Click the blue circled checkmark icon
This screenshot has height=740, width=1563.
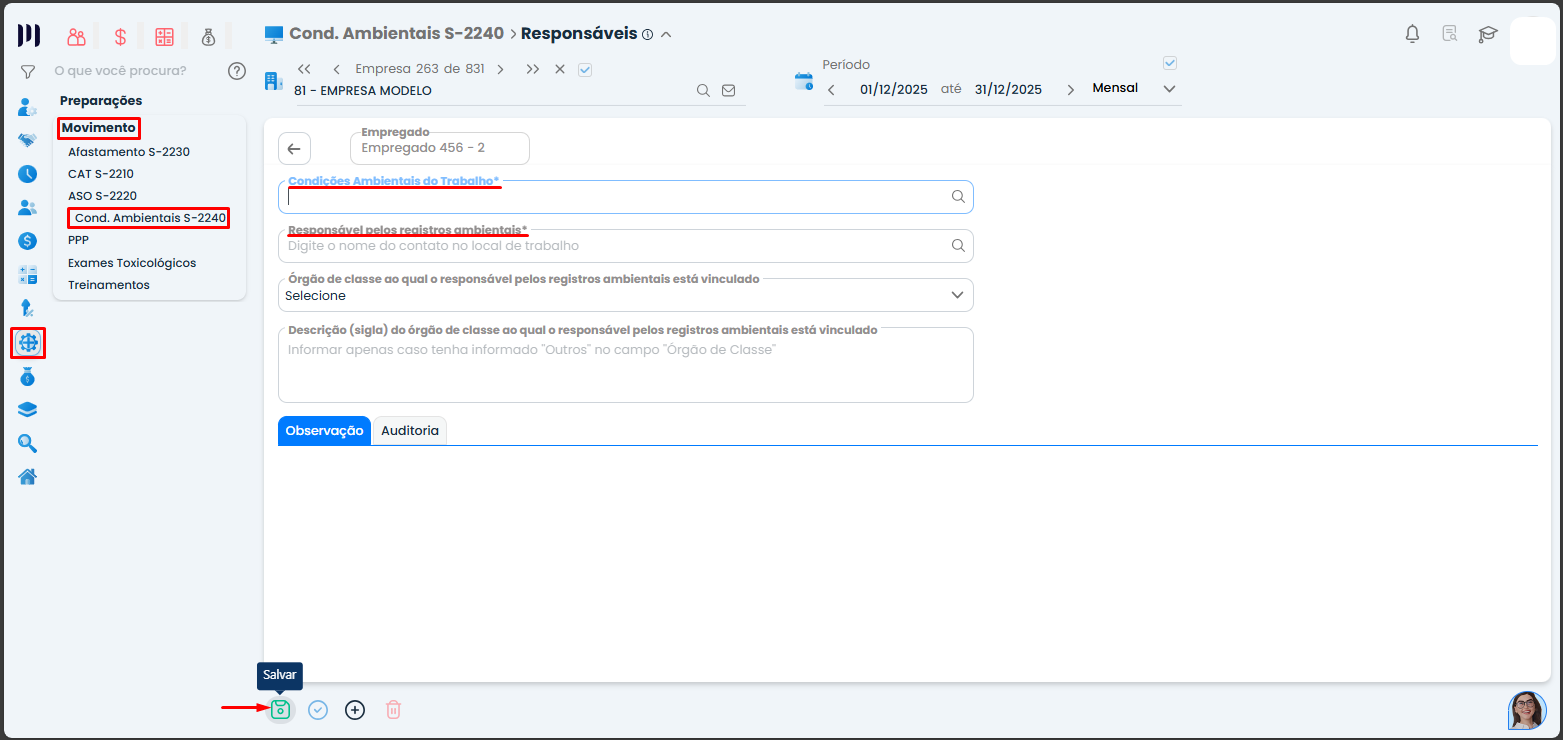[318, 710]
